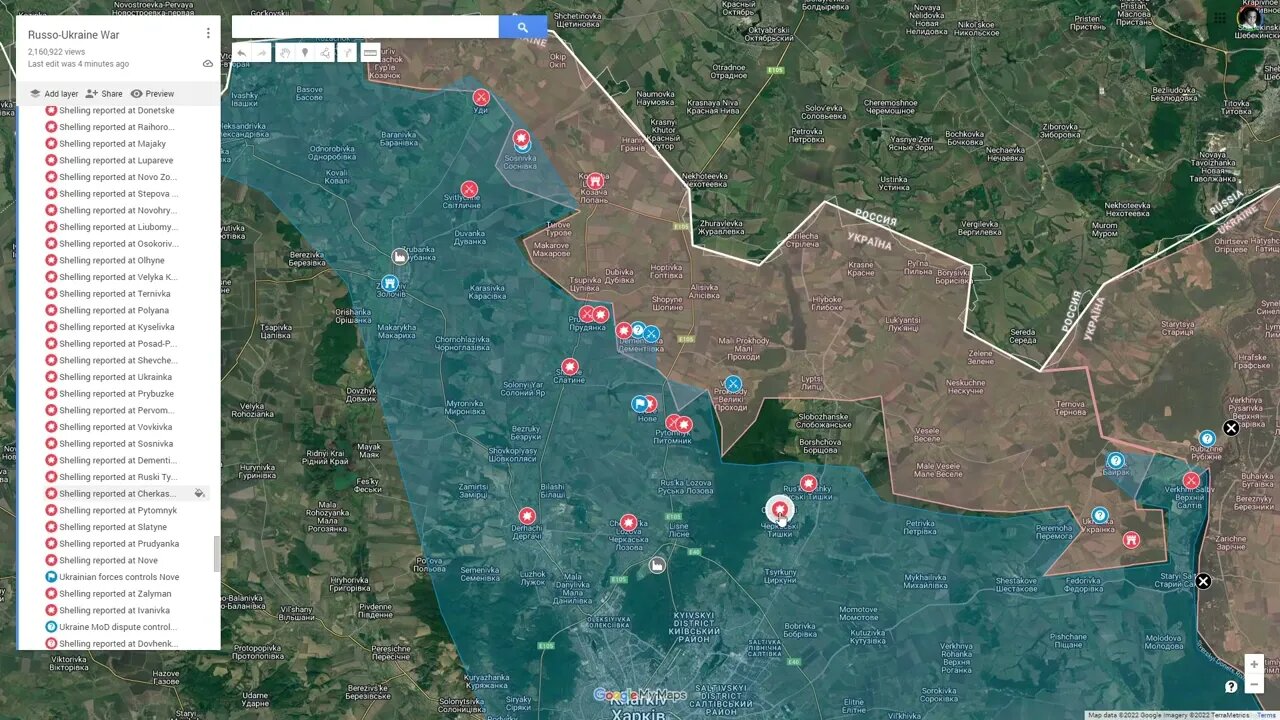Select Shelling reported at Lupareve item
This screenshot has height=720, width=1280.
(118, 160)
